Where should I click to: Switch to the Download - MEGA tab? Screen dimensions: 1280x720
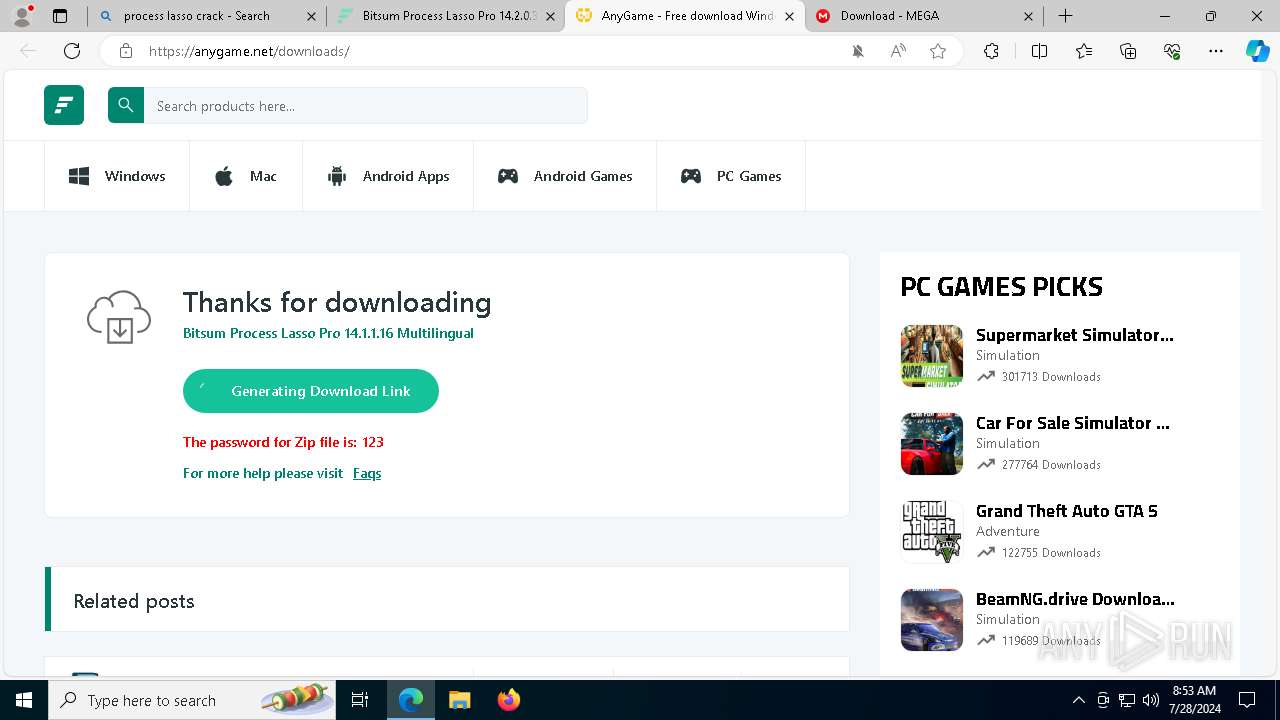click(926, 16)
